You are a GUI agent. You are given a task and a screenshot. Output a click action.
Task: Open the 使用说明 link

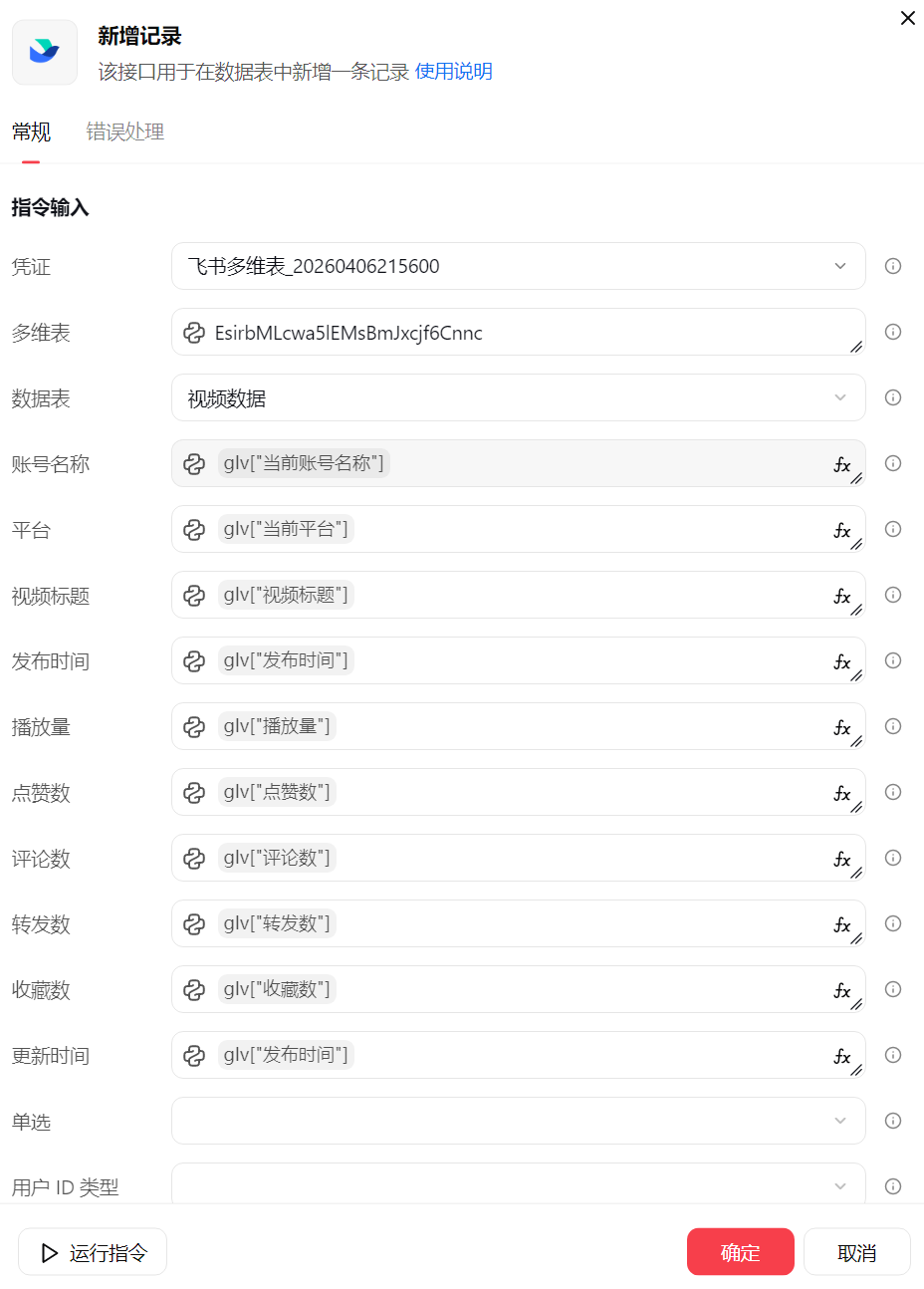[454, 72]
